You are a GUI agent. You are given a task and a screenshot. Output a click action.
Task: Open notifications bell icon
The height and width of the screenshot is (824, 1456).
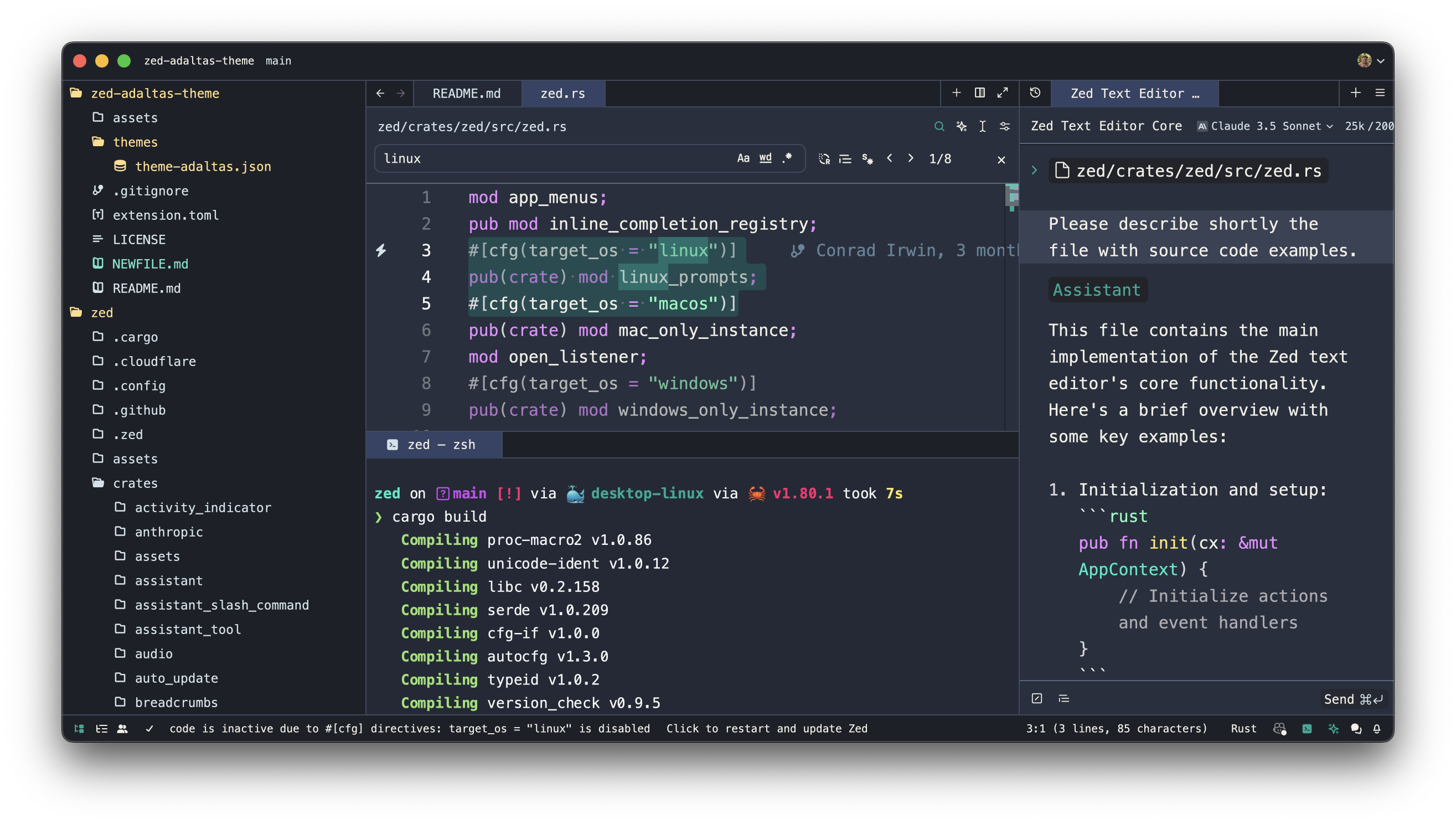[x=1376, y=728]
